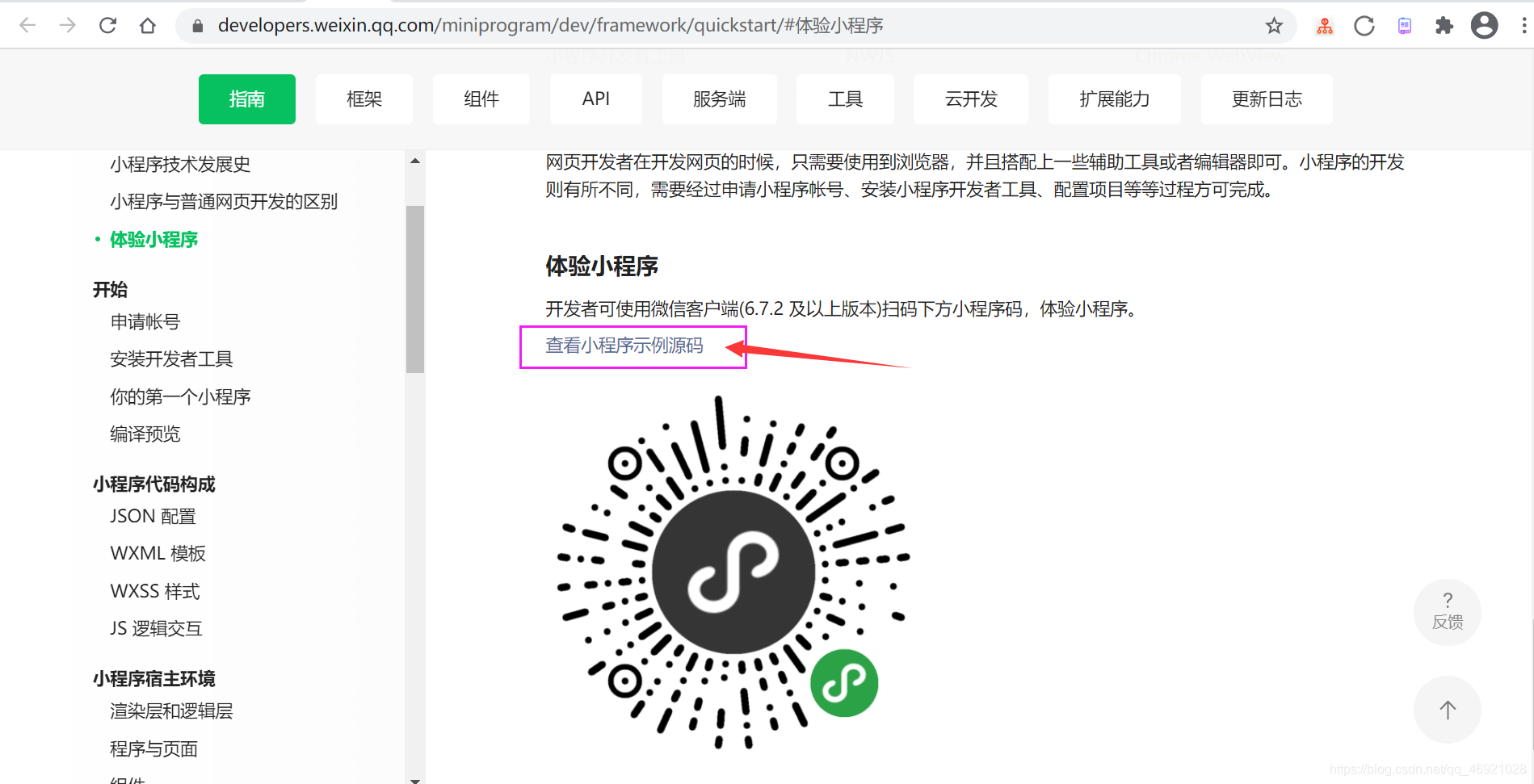This screenshot has width=1534, height=784.
Task: Click the sidebar scrollbar thumb
Action: [415, 289]
